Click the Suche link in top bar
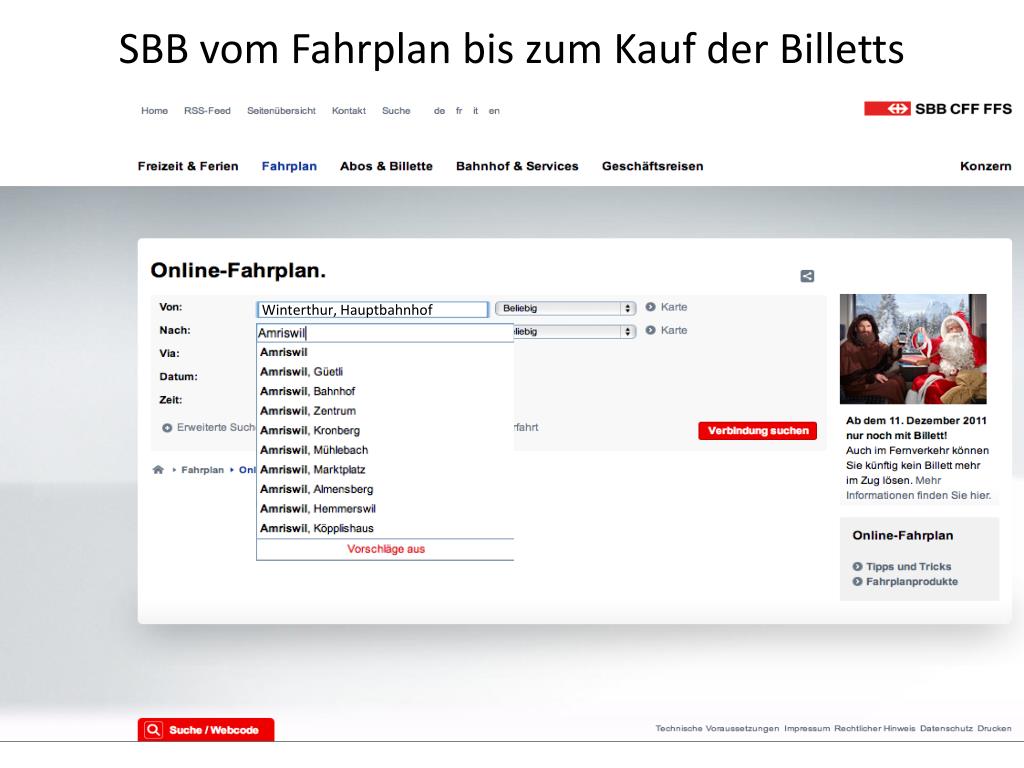1024x768 pixels. tap(396, 111)
